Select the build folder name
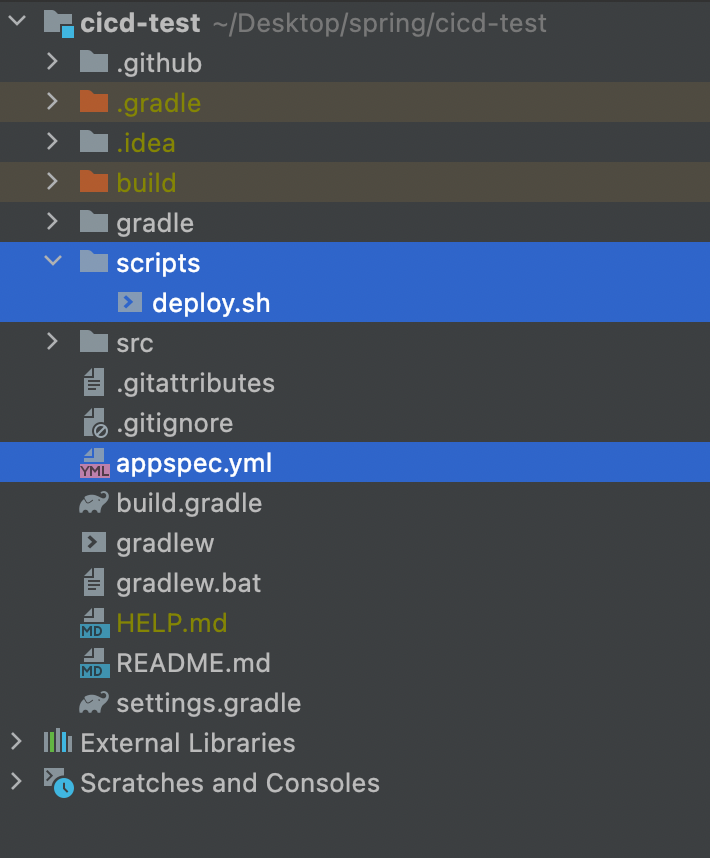The height and width of the screenshot is (858, 710). pyautogui.click(x=146, y=183)
